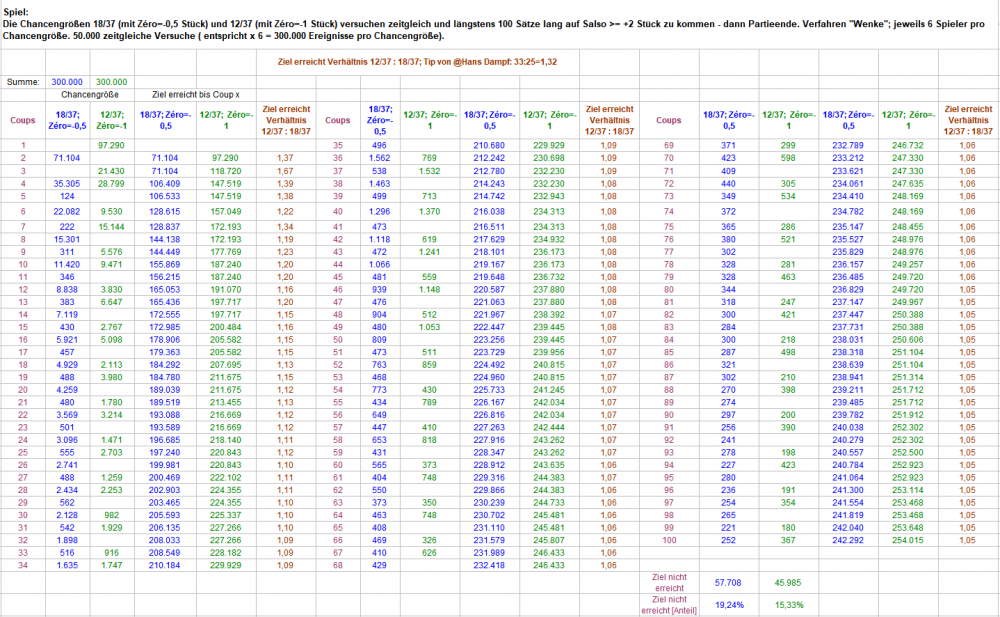Click the cell with 1.532
This screenshot has height=617, width=1000.
tap(429, 171)
